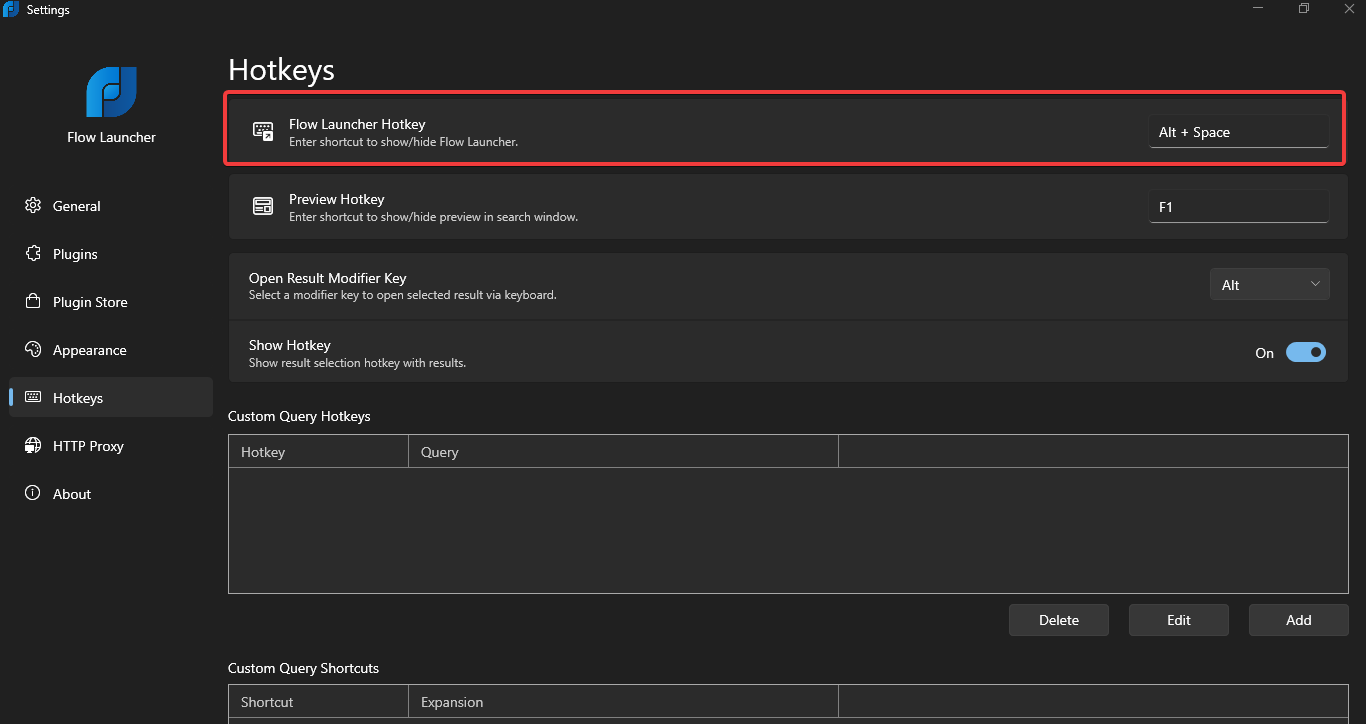Image resolution: width=1366 pixels, height=724 pixels.
Task: Click the 'Custom Query Hotkeys' heading
Action: point(299,416)
